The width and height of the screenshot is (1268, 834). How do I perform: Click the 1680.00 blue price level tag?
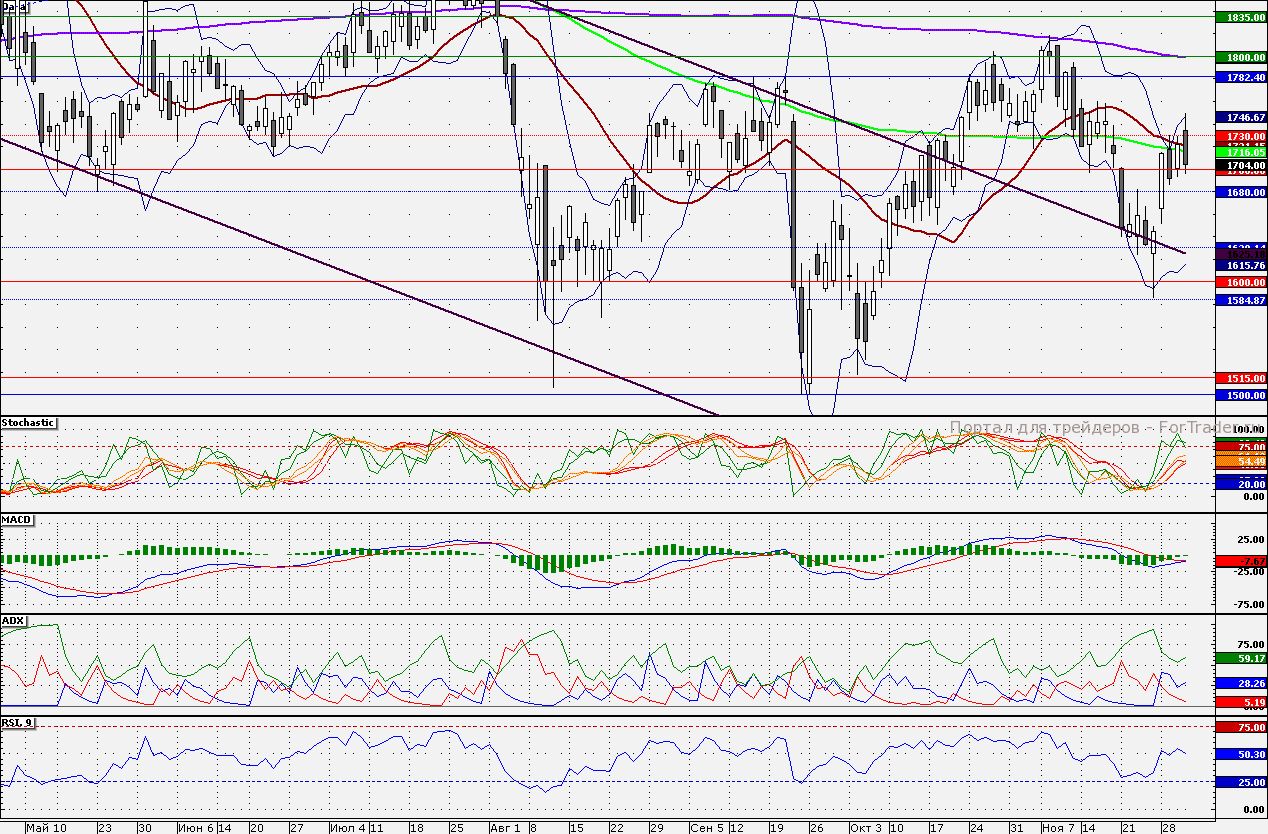click(x=1240, y=192)
